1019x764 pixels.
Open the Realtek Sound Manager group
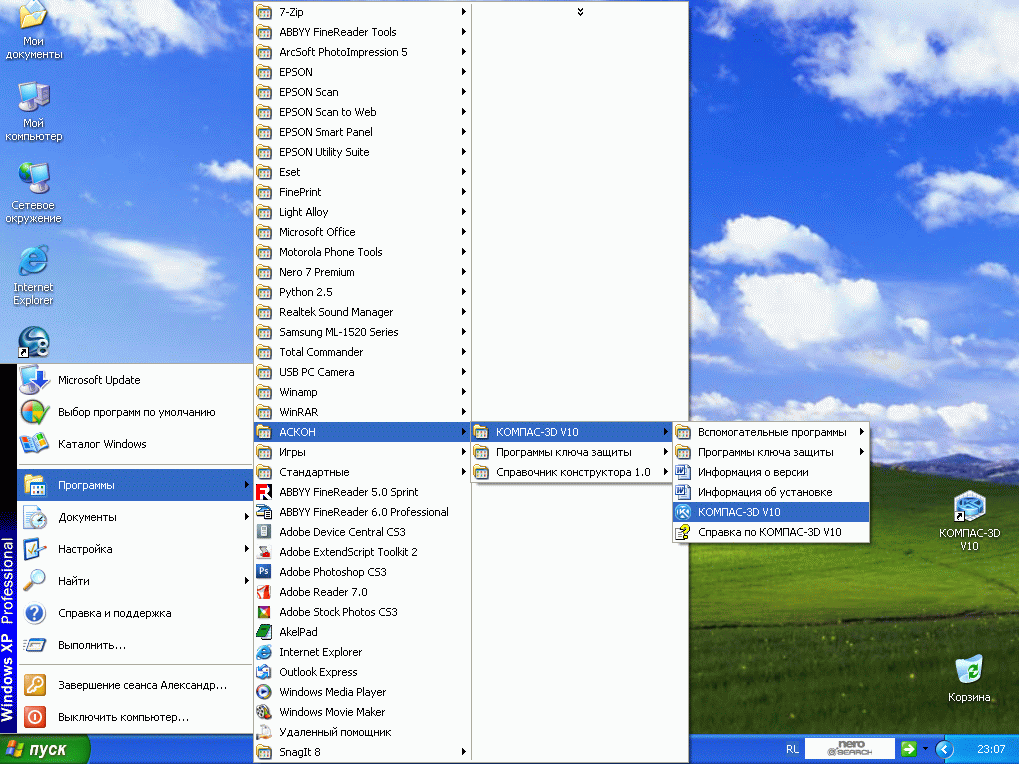(362, 312)
